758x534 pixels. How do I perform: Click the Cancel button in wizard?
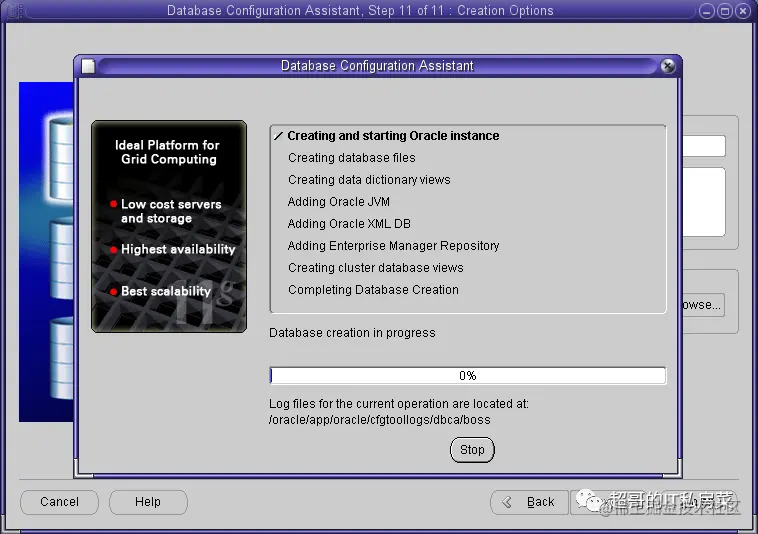[x=59, y=502]
